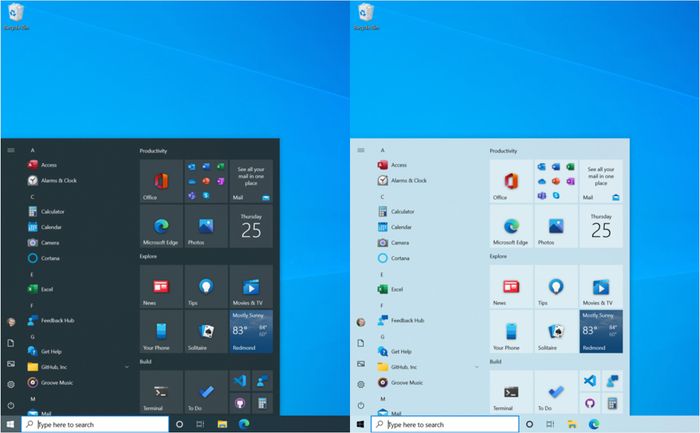Open the News tile in the dark Start menu
This screenshot has width=700, height=433.
[161, 286]
